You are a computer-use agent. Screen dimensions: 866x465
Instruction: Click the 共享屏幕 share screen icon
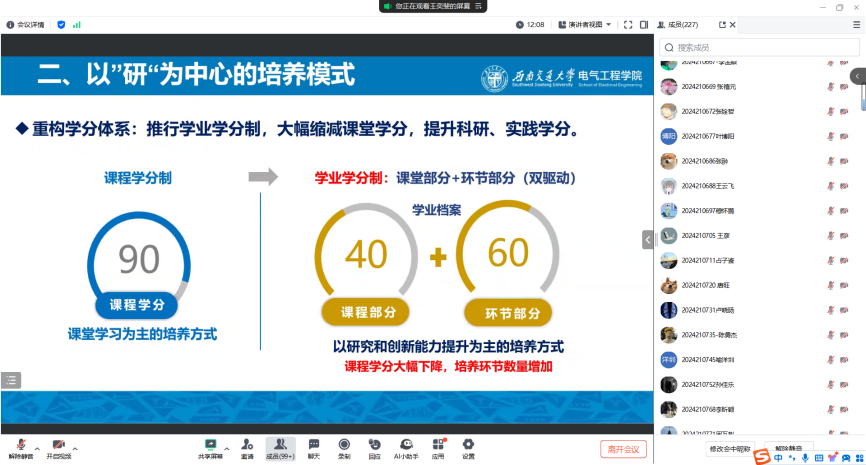(x=210, y=446)
